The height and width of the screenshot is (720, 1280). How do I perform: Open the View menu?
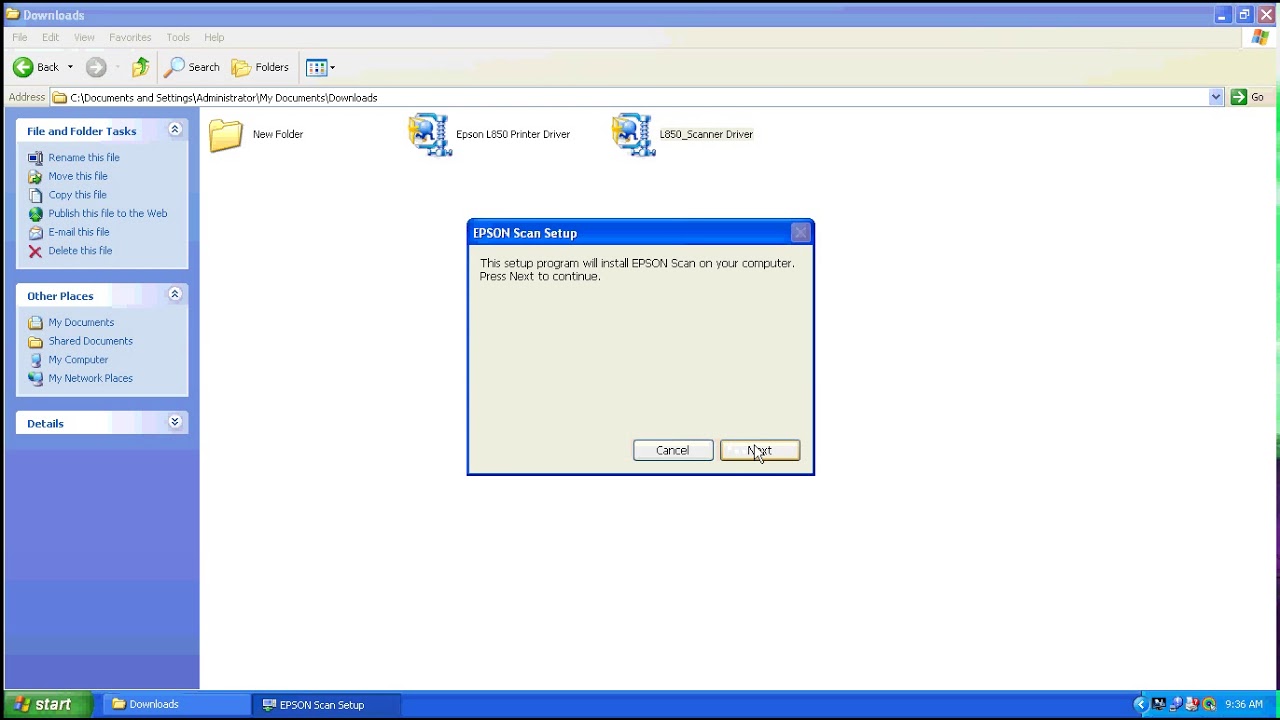click(84, 37)
